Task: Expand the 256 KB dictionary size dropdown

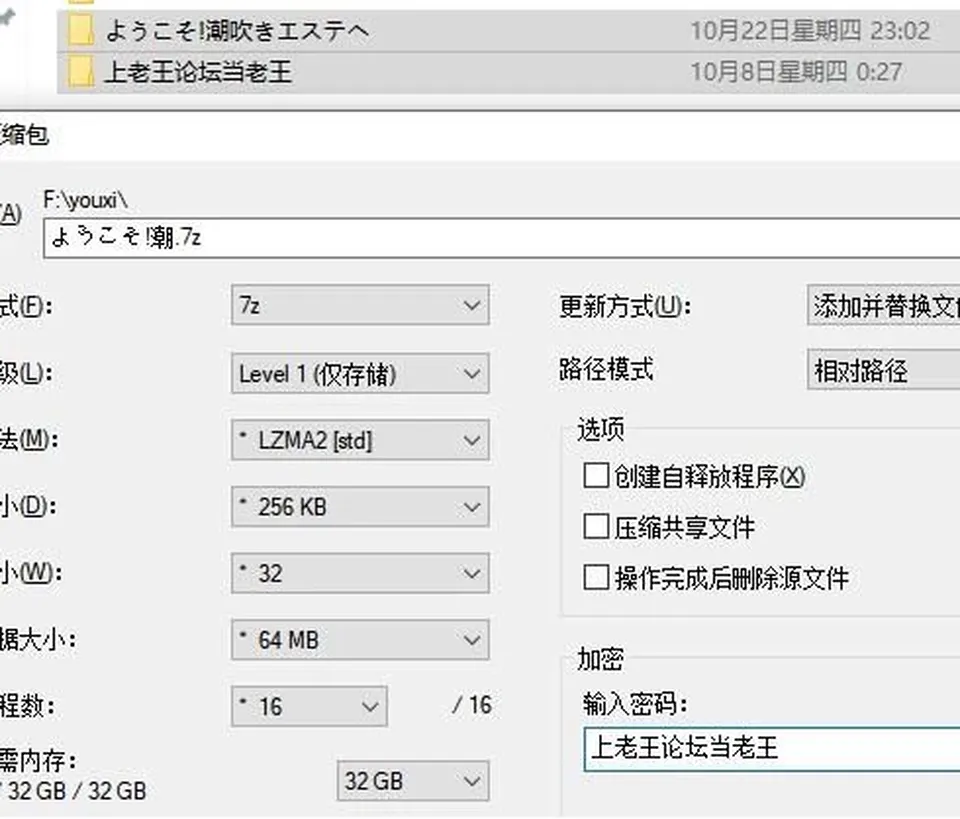Action: pos(360,507)
